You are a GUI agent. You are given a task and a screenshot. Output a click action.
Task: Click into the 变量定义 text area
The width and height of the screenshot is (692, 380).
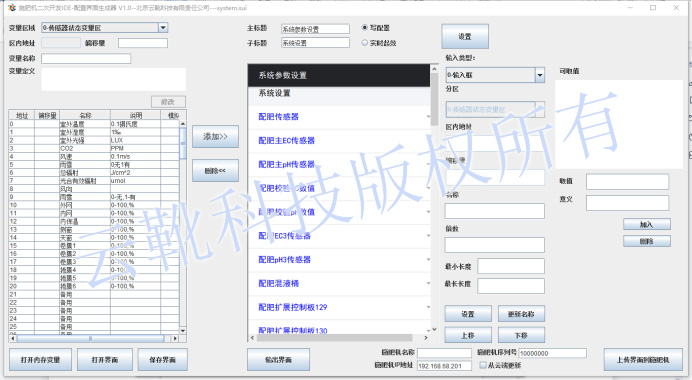pyautogui.click(x=113, y=79)
